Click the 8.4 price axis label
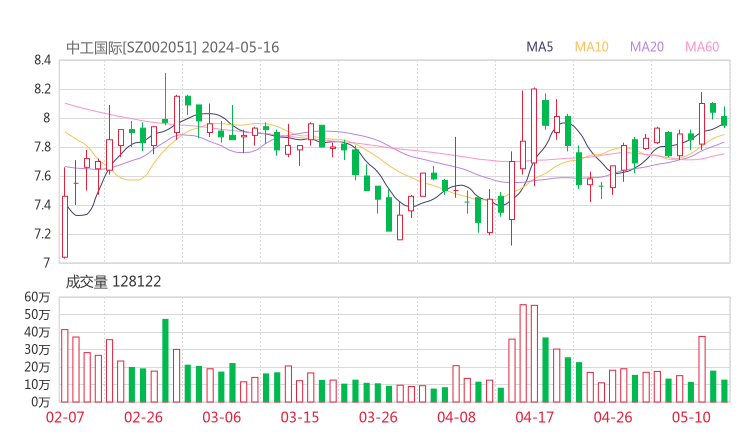The width and height of the screenshot is (740, 440). (x=42, y=60)
